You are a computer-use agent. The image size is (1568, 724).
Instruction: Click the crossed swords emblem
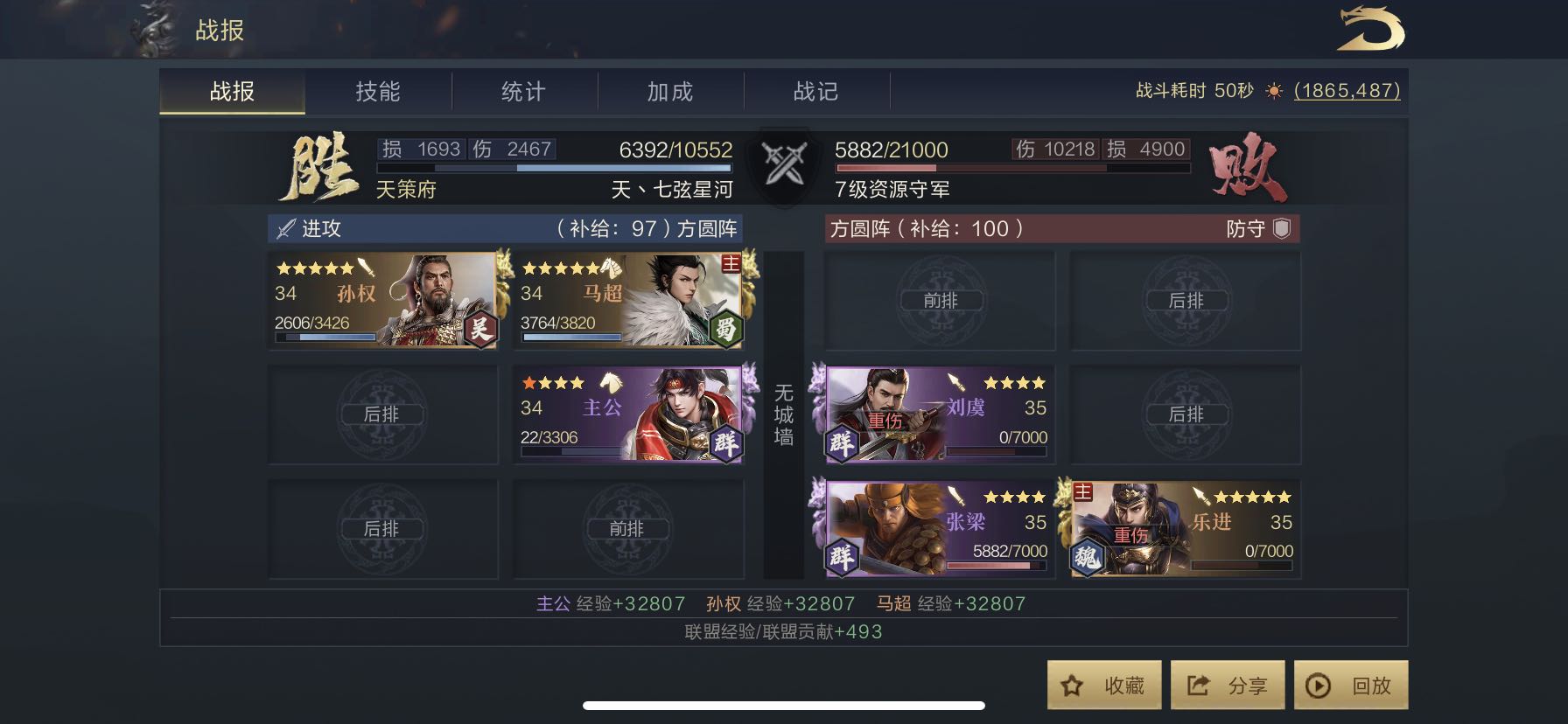784,164
